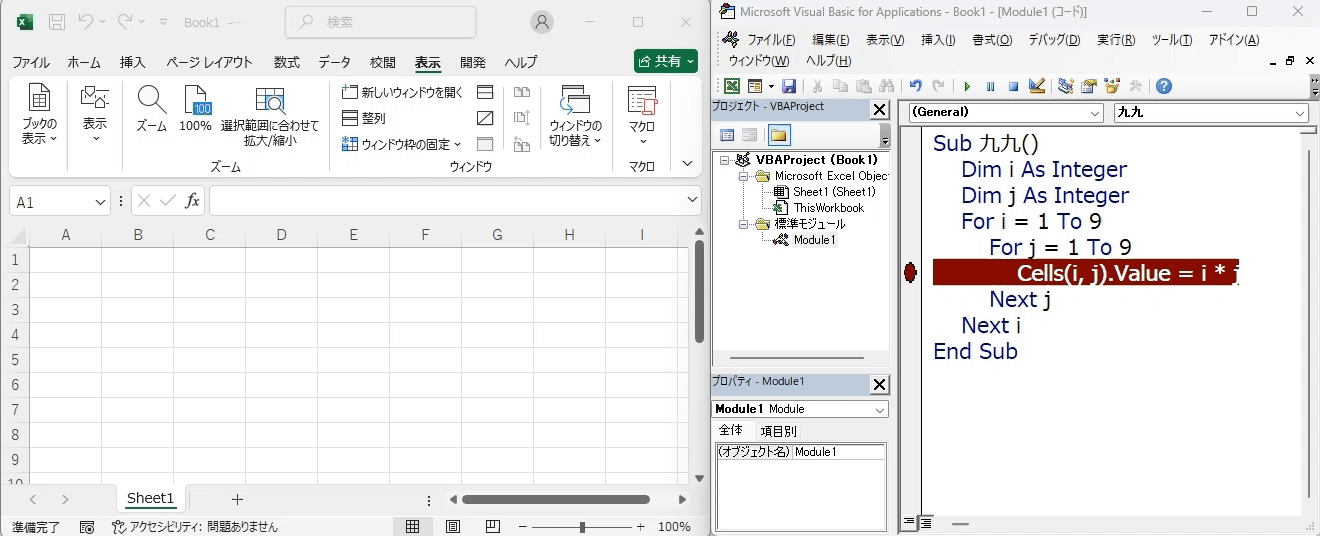Remove breakpoint dot beside Cells line

coord(910,272)
